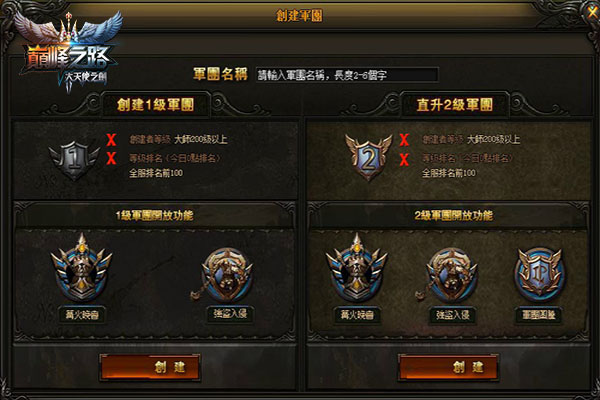Focus the 軍團名稱 input field
Screen dimensions: 600x400
347,75
